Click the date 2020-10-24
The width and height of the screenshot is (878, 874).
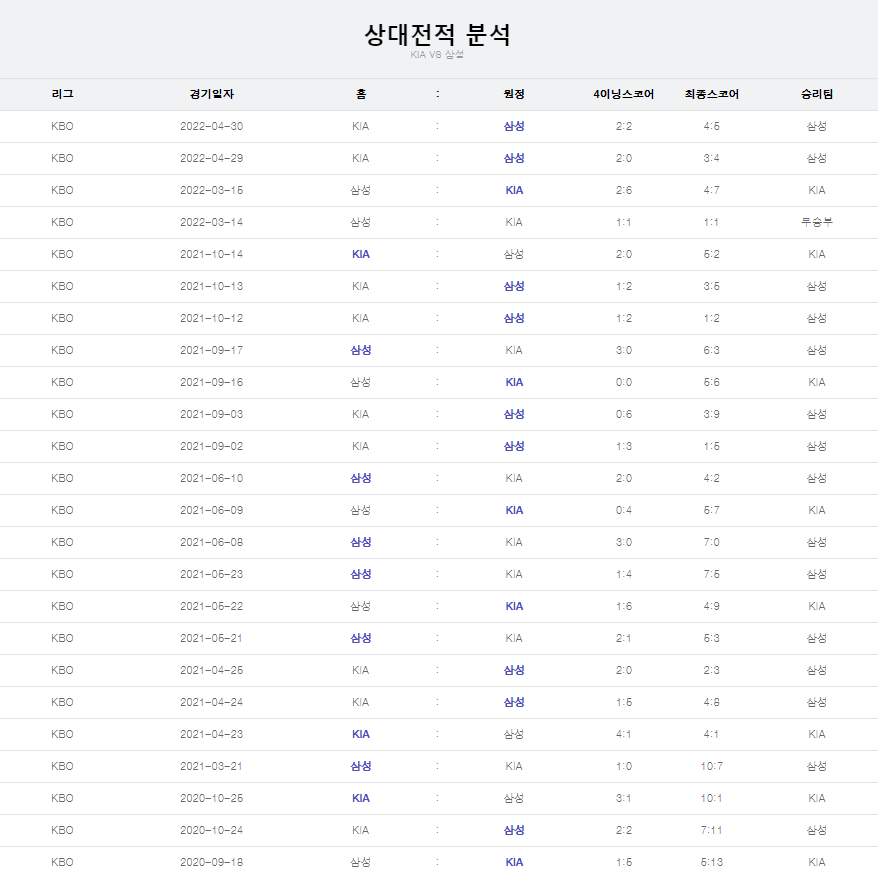[x=212, y=830]
